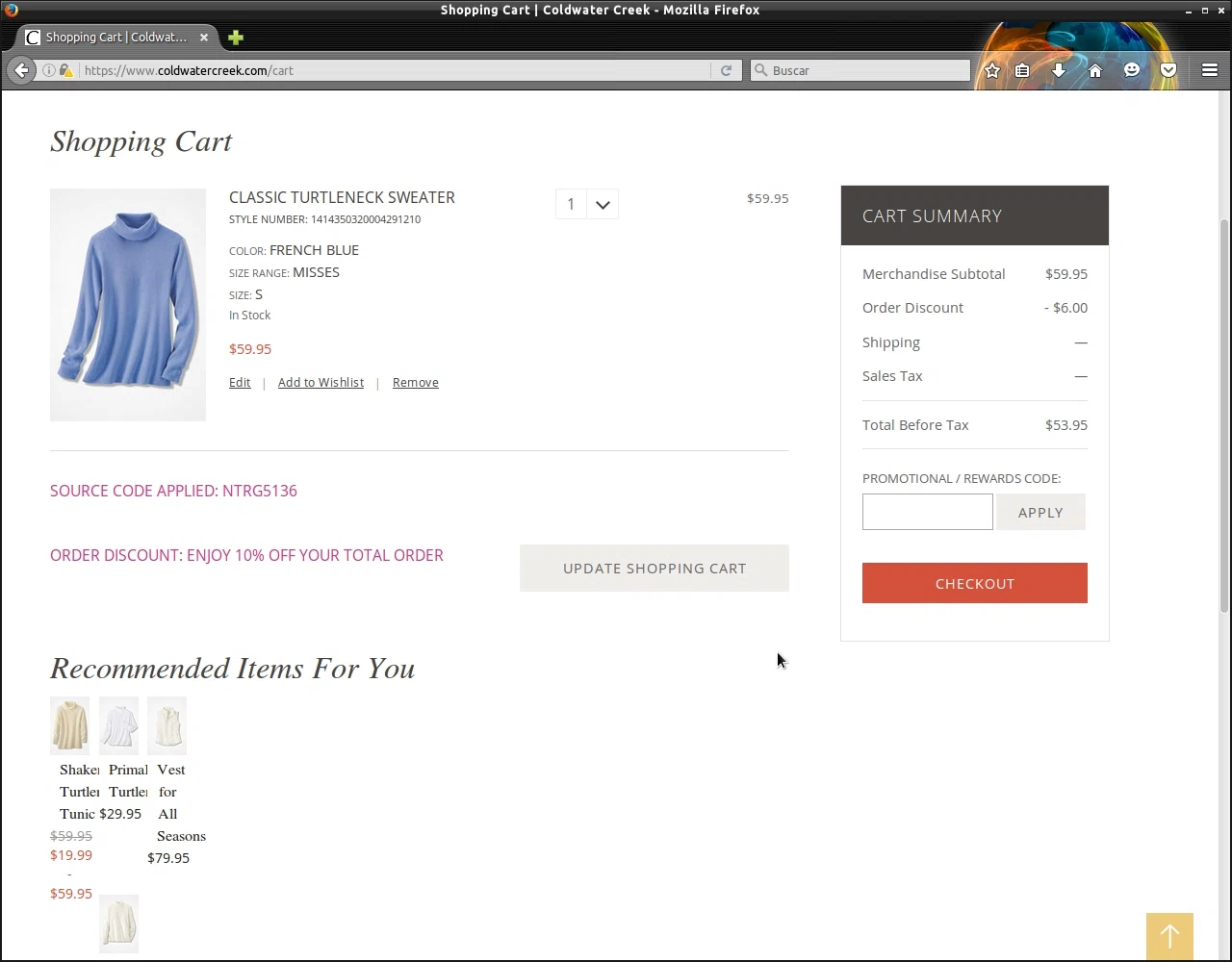
Task: Click the In Stock status text
Action: (x=249, y=316)
